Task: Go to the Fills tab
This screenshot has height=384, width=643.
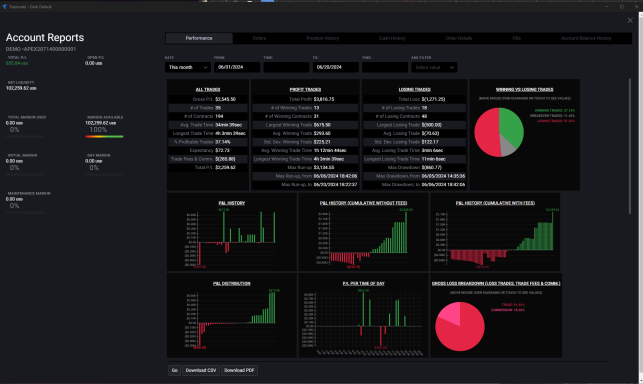Action: [x=516, y=38]
